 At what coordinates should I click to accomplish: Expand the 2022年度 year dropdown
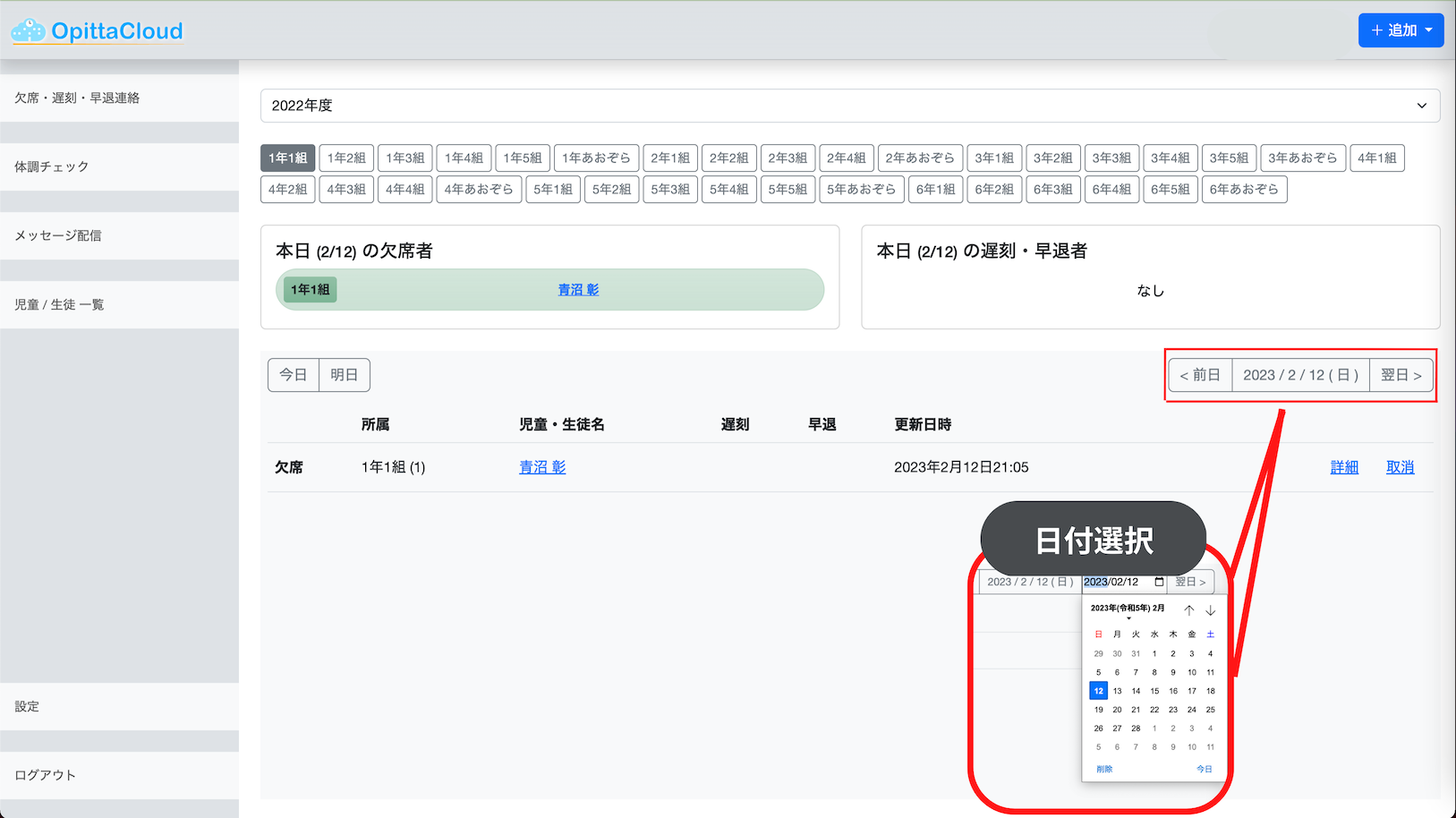tap(850, 106)
